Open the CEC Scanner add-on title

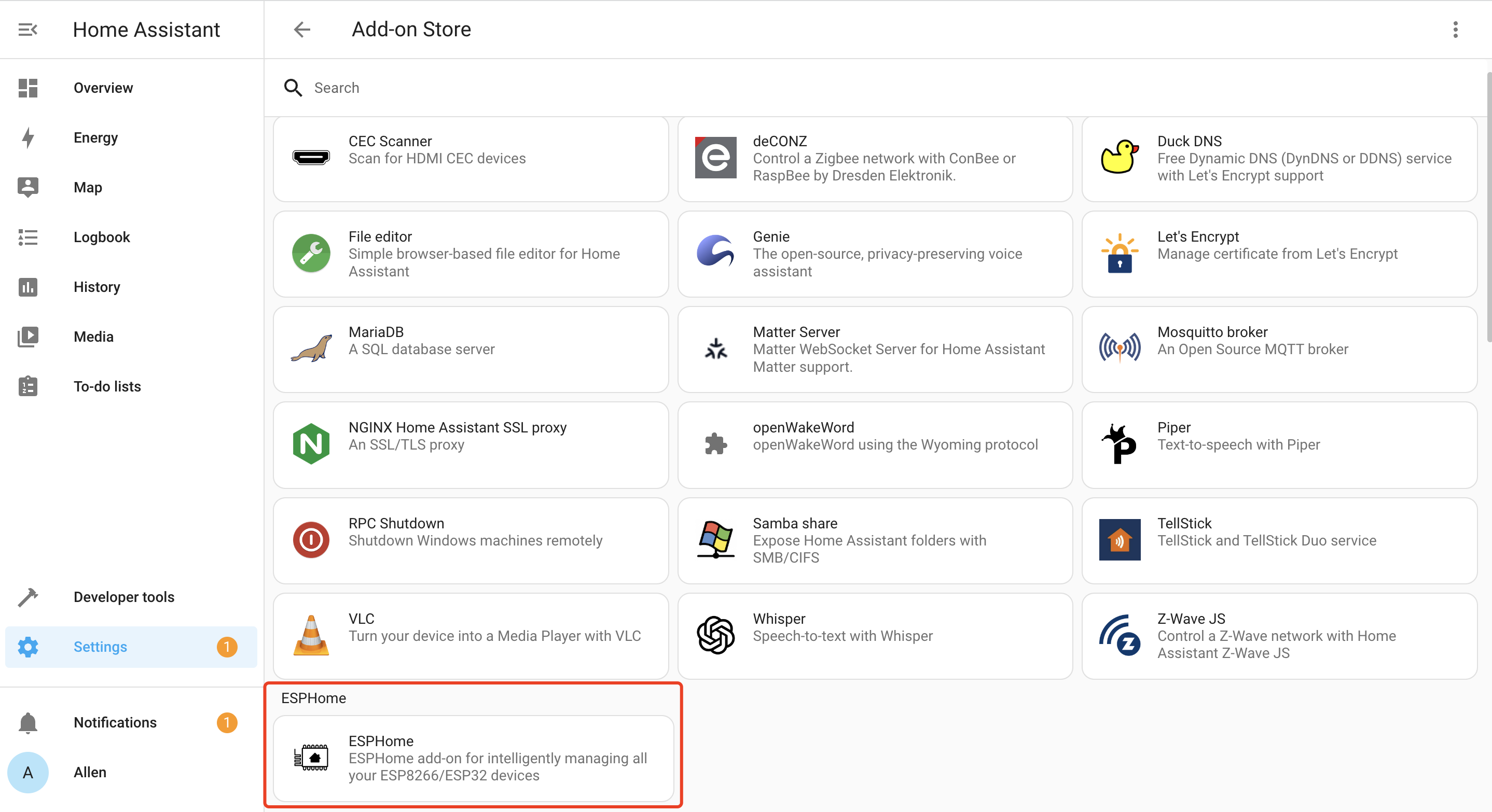390,141
